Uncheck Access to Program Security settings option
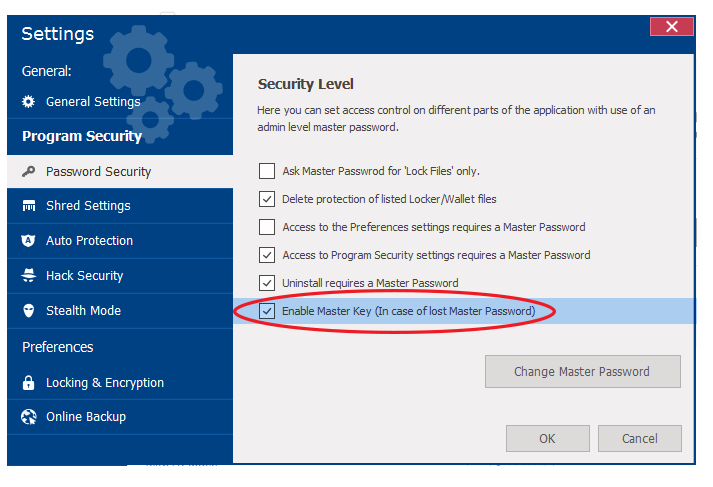The width and height of the screenshot is (713, 487). (x=267, y=255)
